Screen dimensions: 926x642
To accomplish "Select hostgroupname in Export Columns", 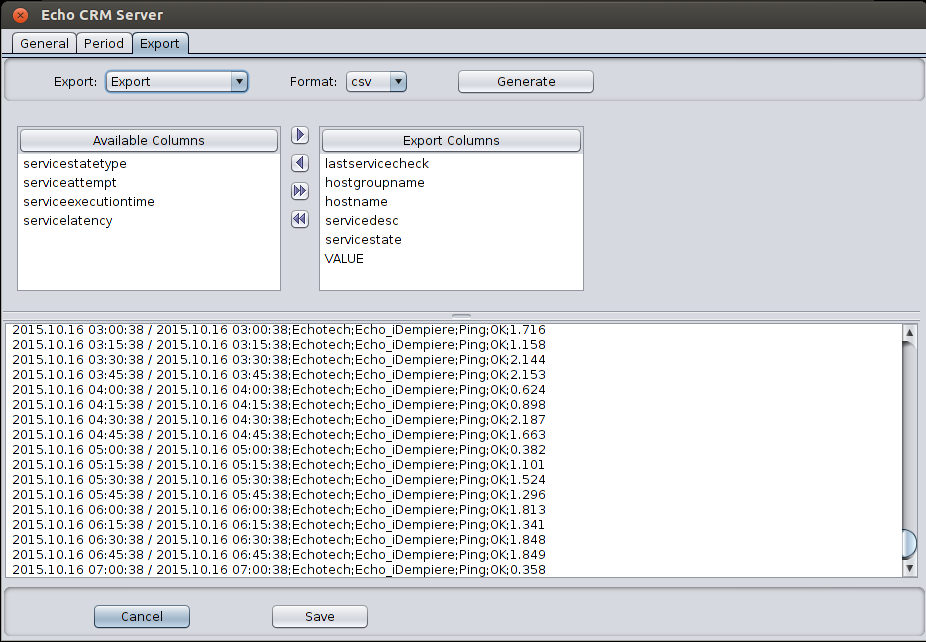I will click(375, 182).
